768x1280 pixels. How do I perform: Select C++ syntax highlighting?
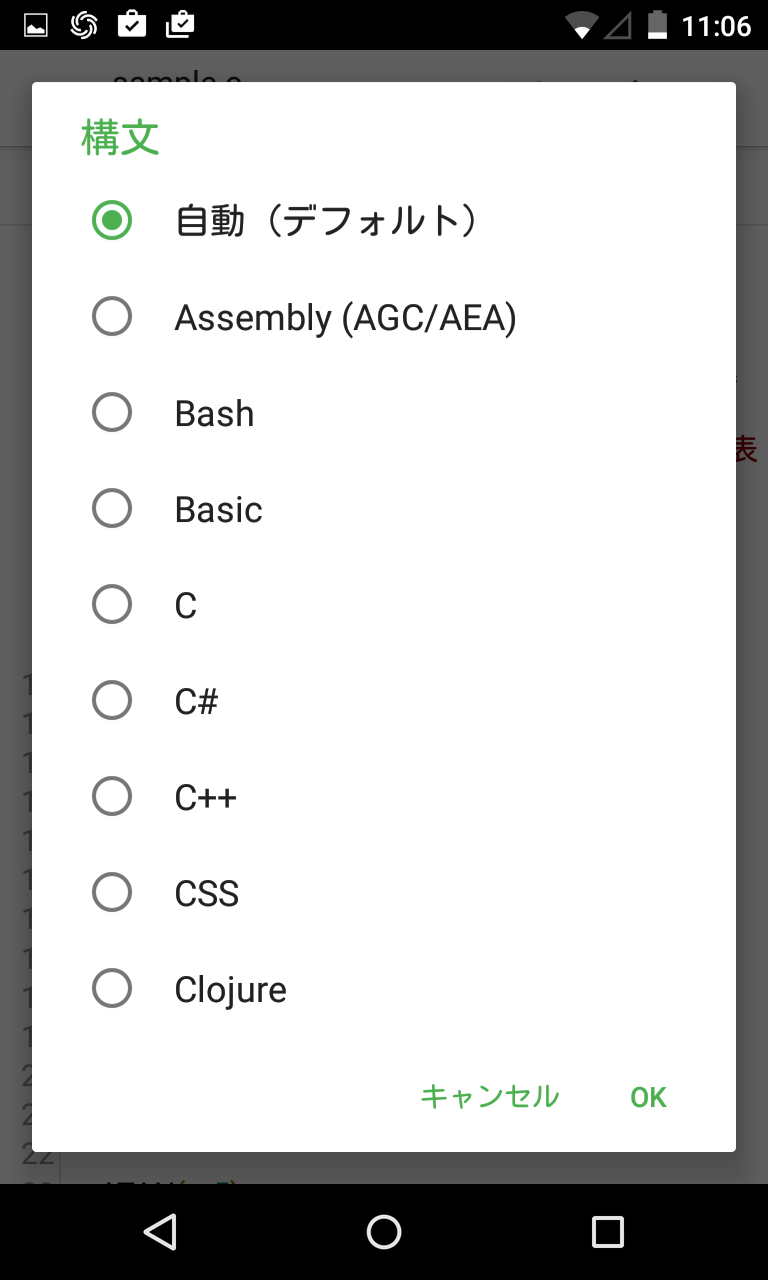tap(112, 797)
